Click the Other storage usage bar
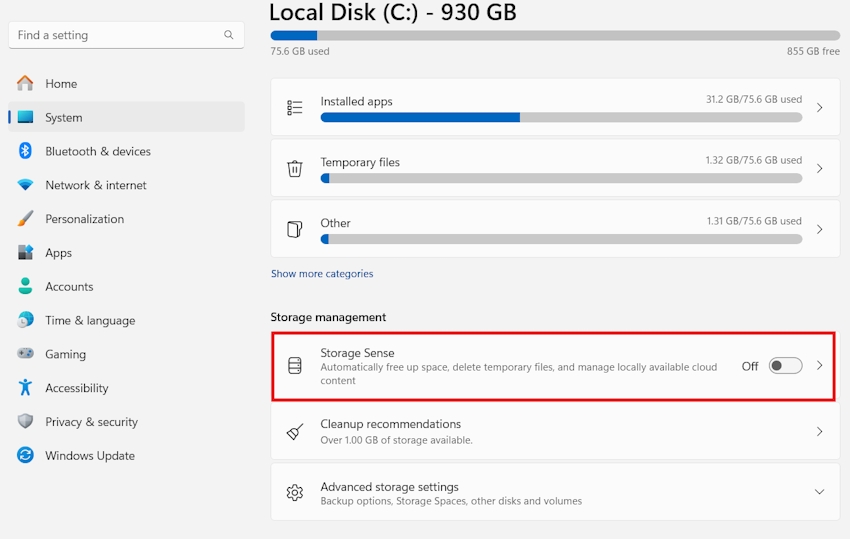Screen dimensions: 850x539 click(561, 239)
